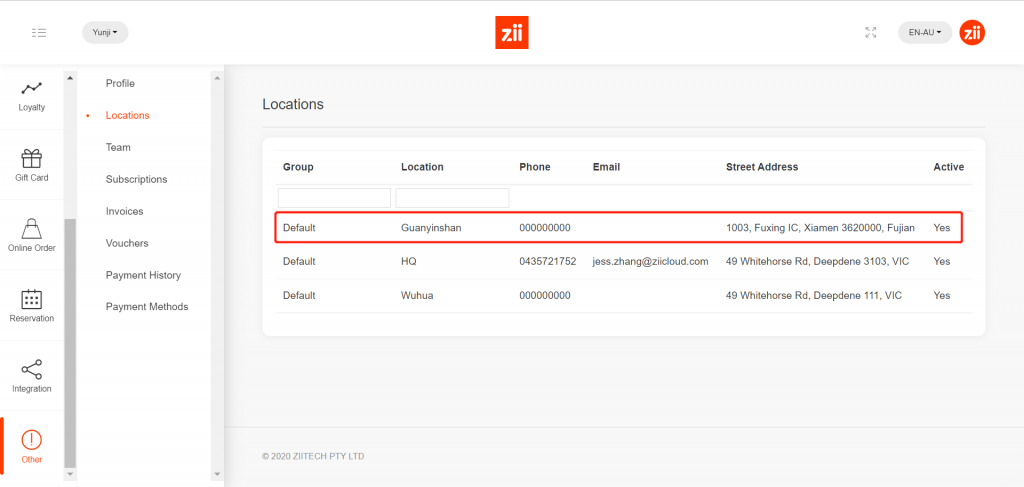Viewport: 1024px width, 487px height.
Task: Open the Team menu item
Action: [x=118, y=147]
